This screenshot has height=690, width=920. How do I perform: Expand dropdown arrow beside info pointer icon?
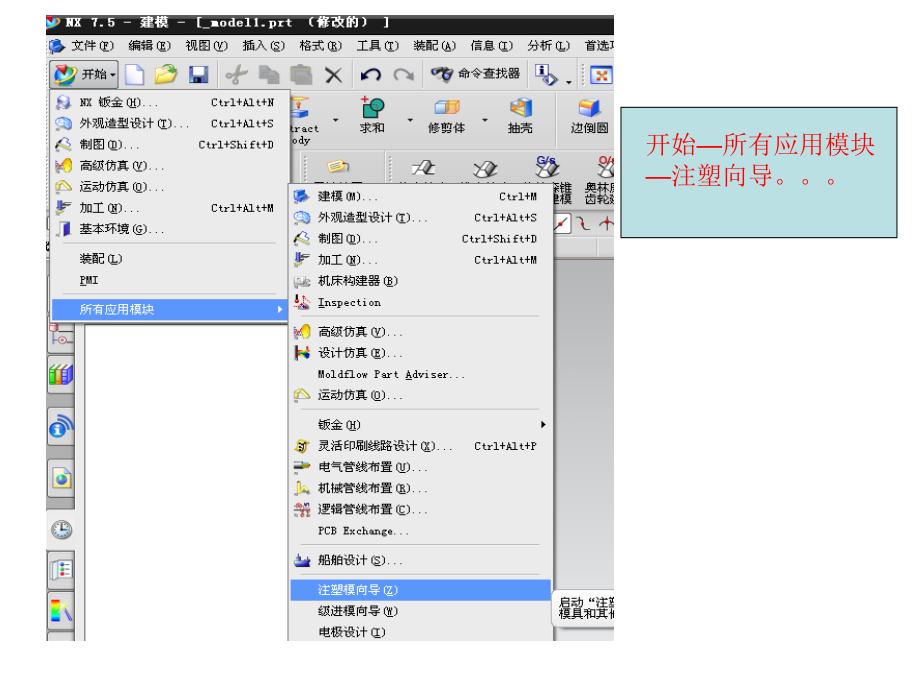pos(569,82)
